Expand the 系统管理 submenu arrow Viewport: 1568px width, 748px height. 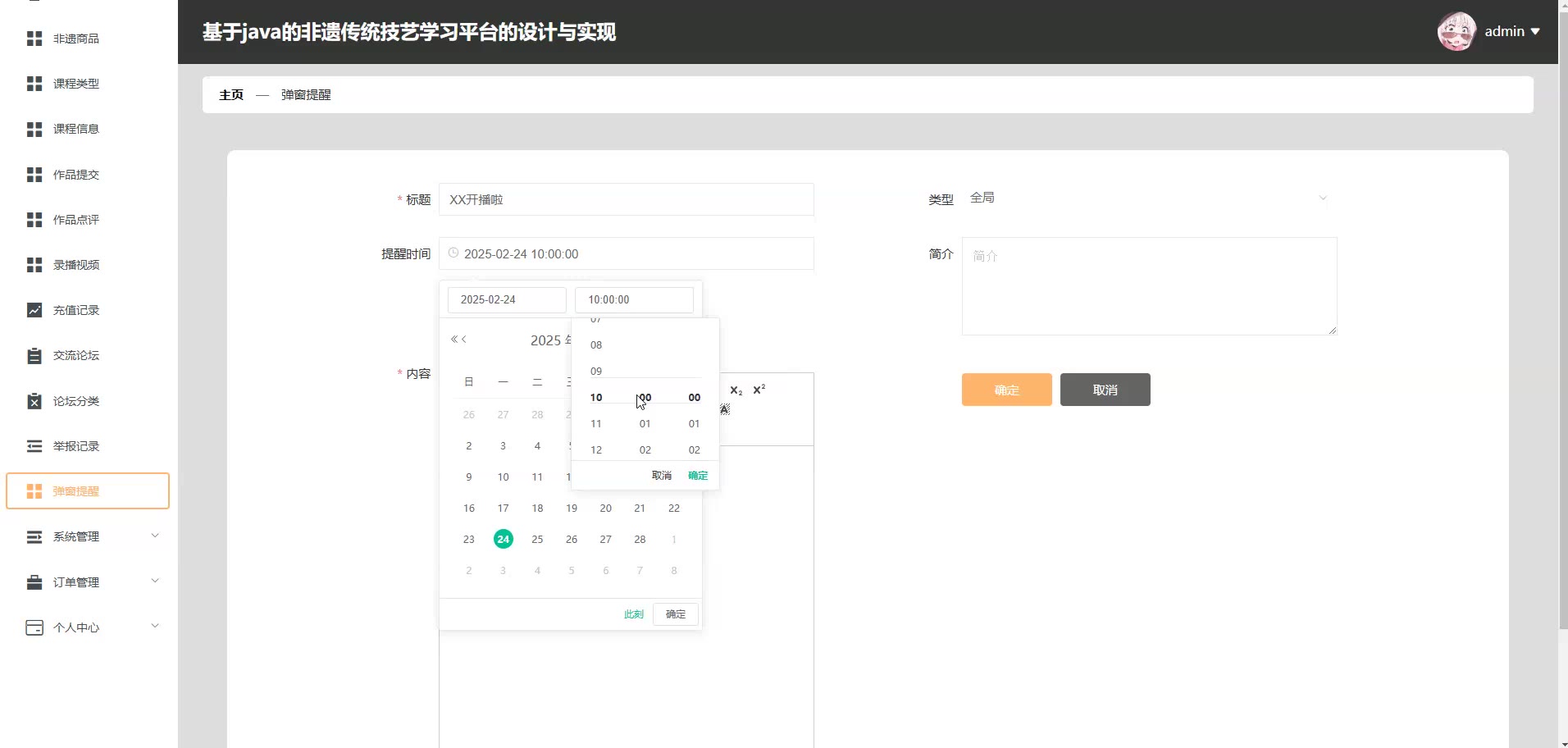[155, 536]
